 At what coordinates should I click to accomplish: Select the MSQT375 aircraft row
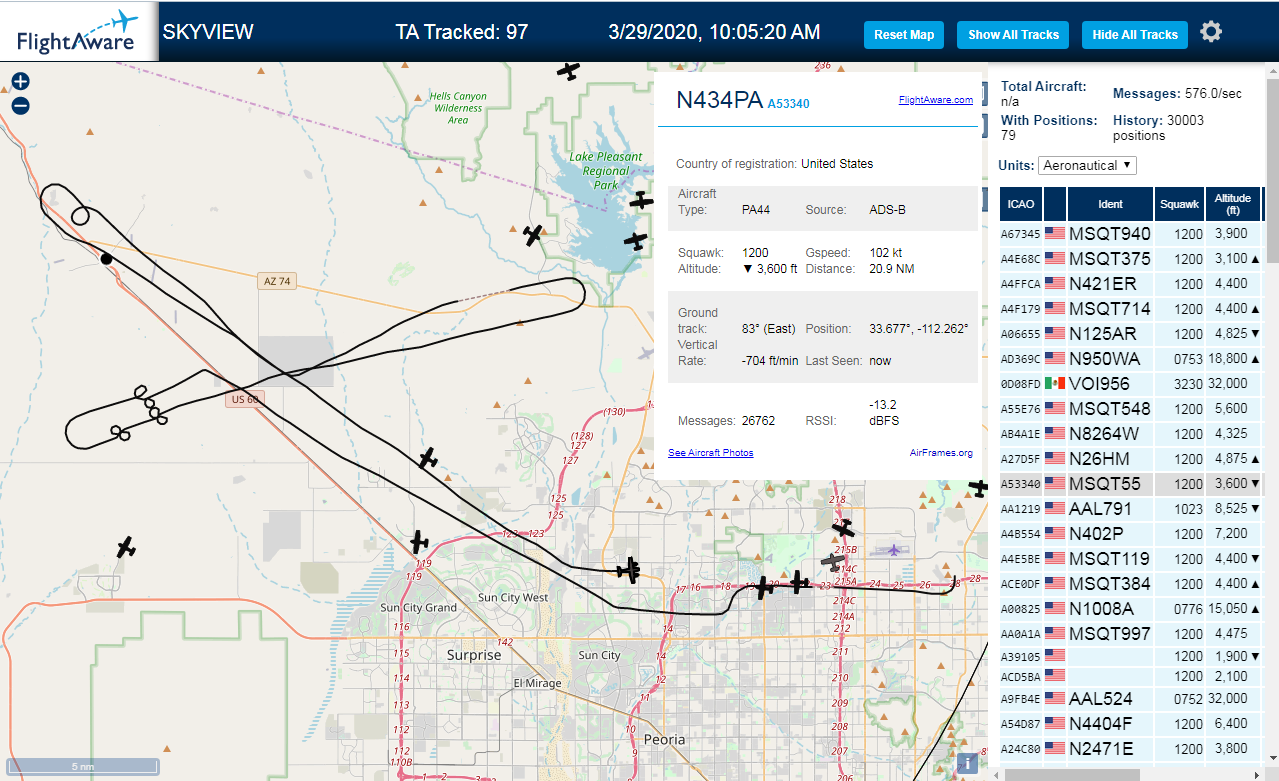tap(1131, 259)
